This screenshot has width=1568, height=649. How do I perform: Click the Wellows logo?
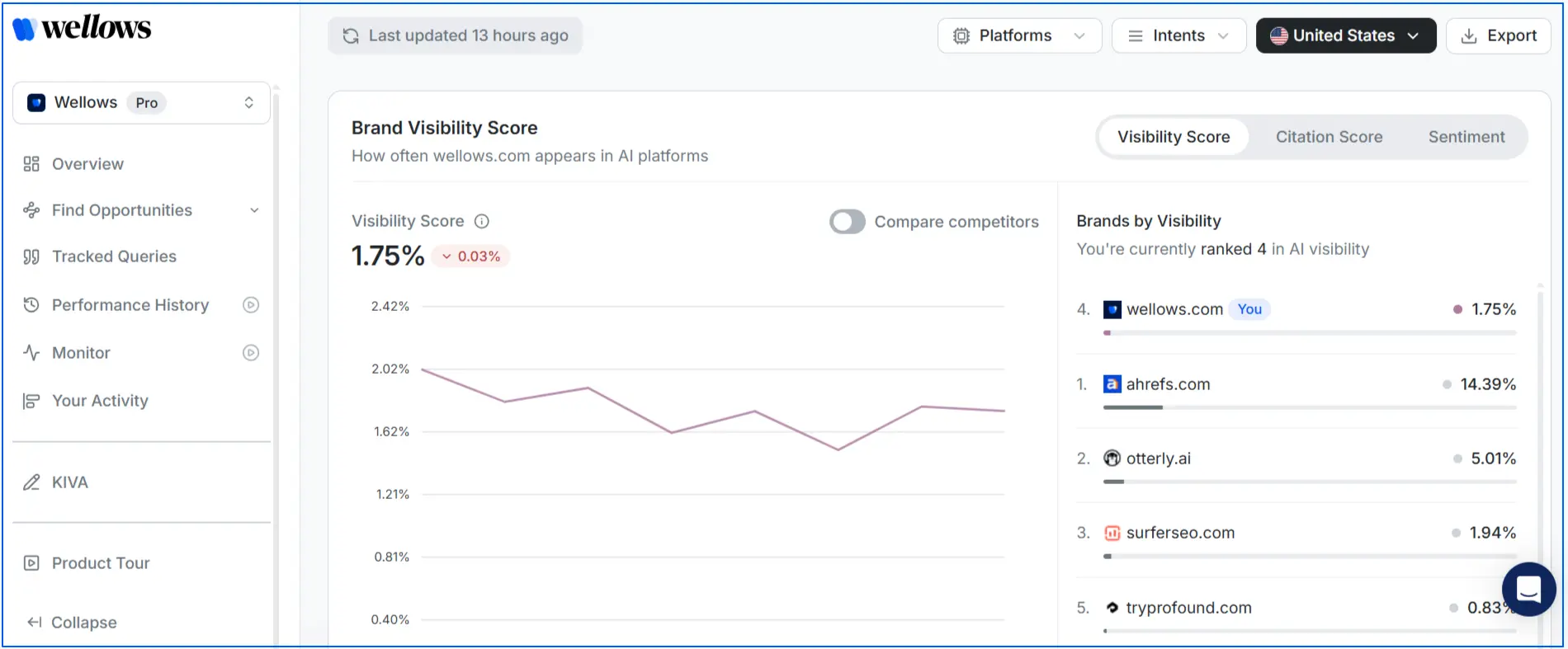(x=82, y=28)
